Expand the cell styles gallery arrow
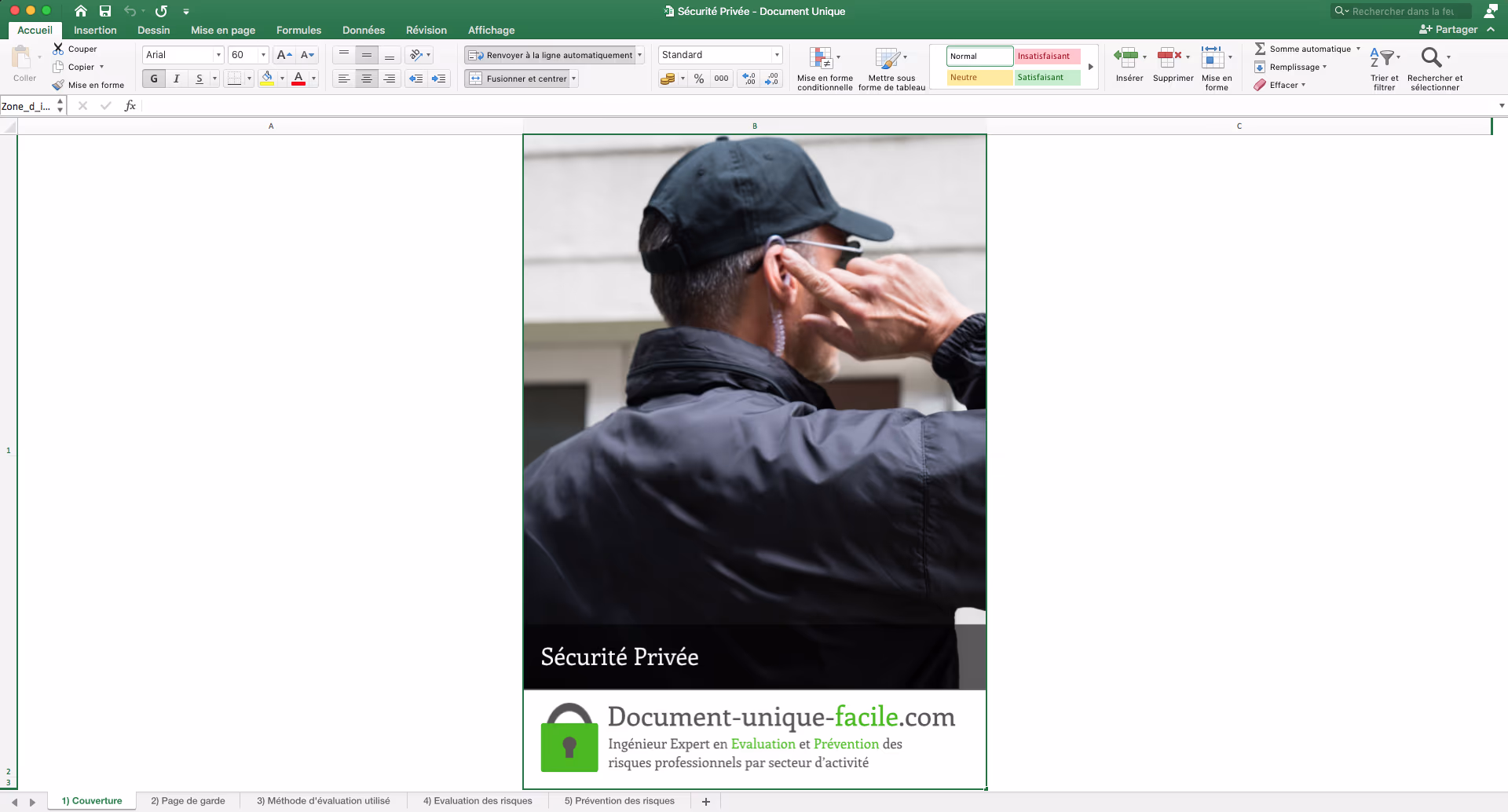 1090,67
